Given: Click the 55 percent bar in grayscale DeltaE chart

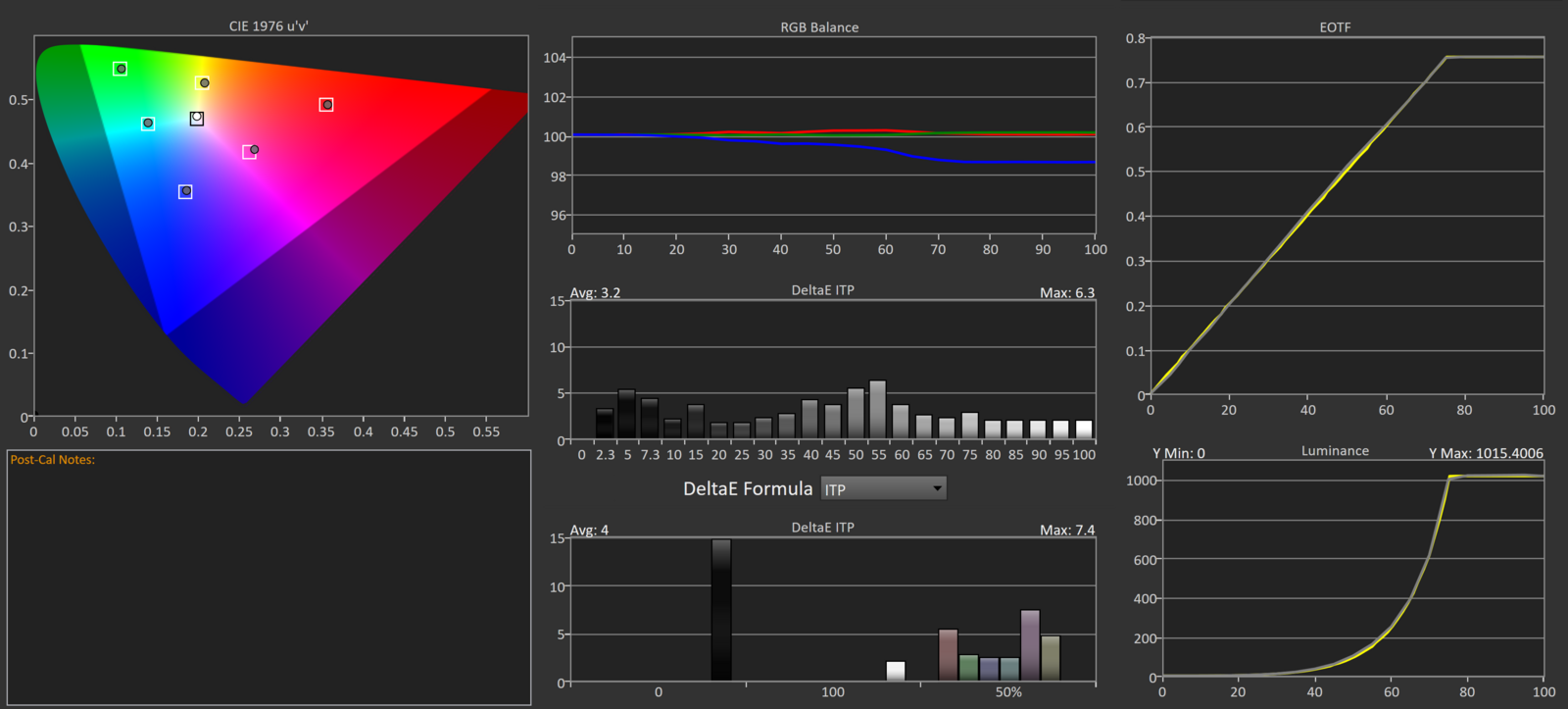Looking at the screenshot, I should [878, 410].
